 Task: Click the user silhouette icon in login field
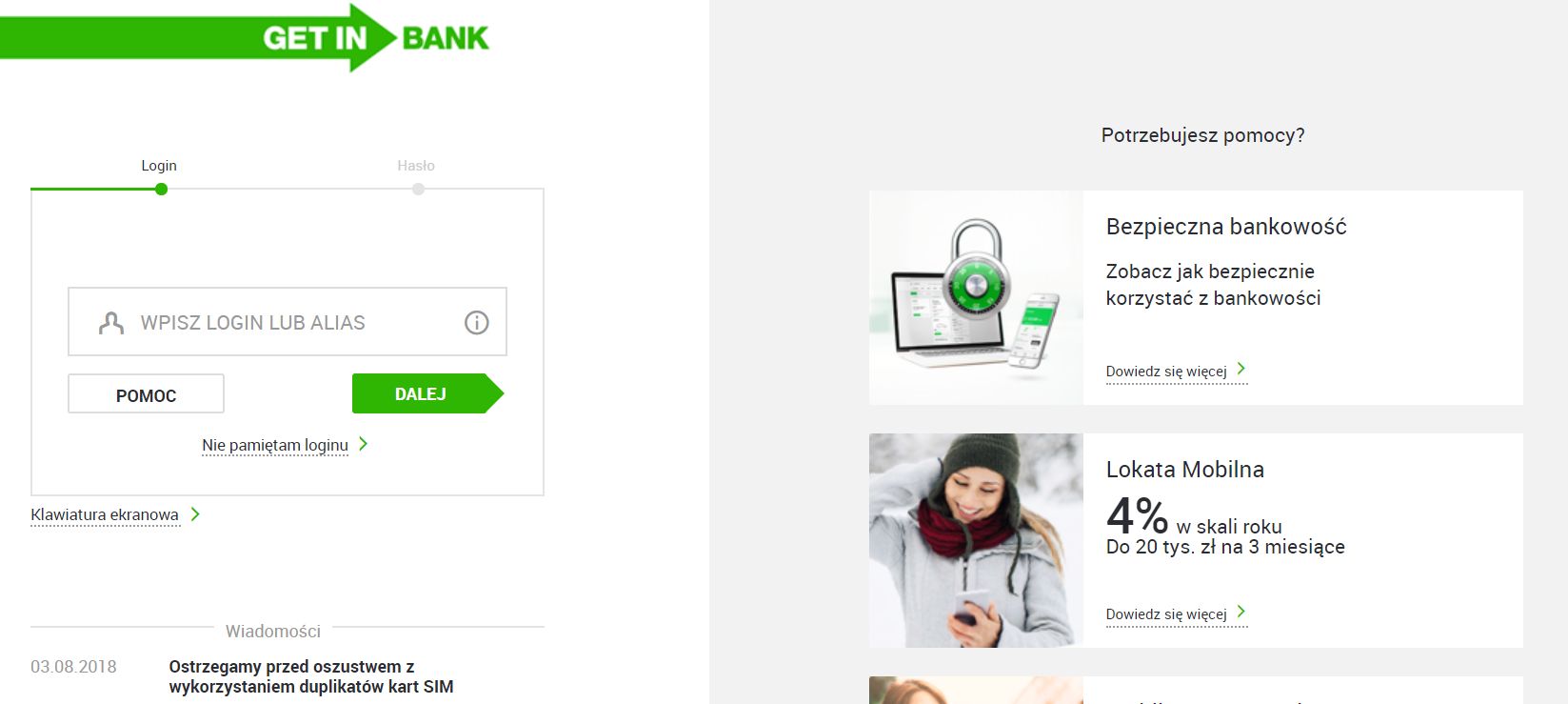tap(111, 323)
